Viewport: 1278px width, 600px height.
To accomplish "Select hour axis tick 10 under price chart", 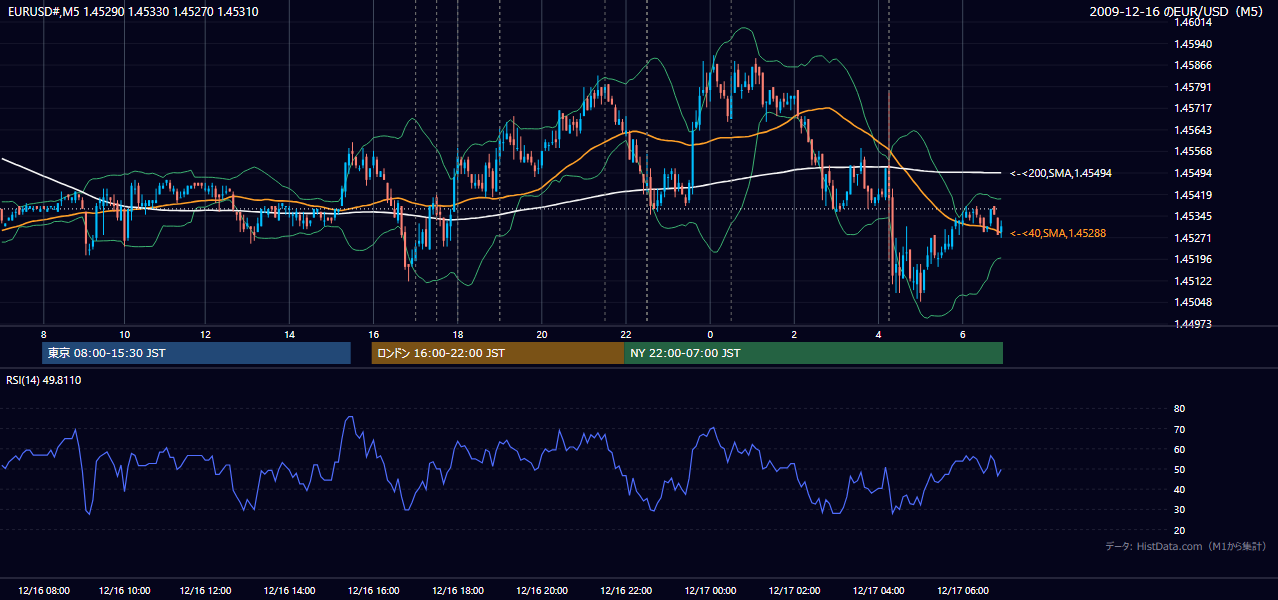I will coord(124,334).
